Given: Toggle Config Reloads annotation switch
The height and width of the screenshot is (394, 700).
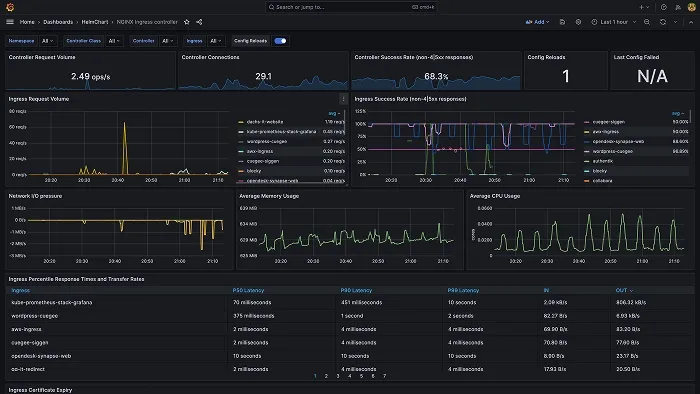Looking at the screenshot, I should click(x=280, y=41).
